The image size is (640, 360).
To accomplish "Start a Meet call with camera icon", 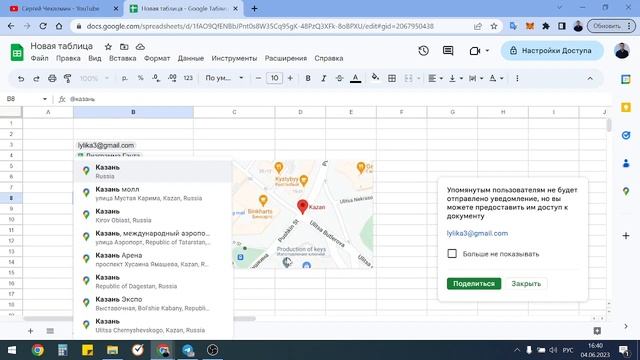I will click(x=475, y=51).
